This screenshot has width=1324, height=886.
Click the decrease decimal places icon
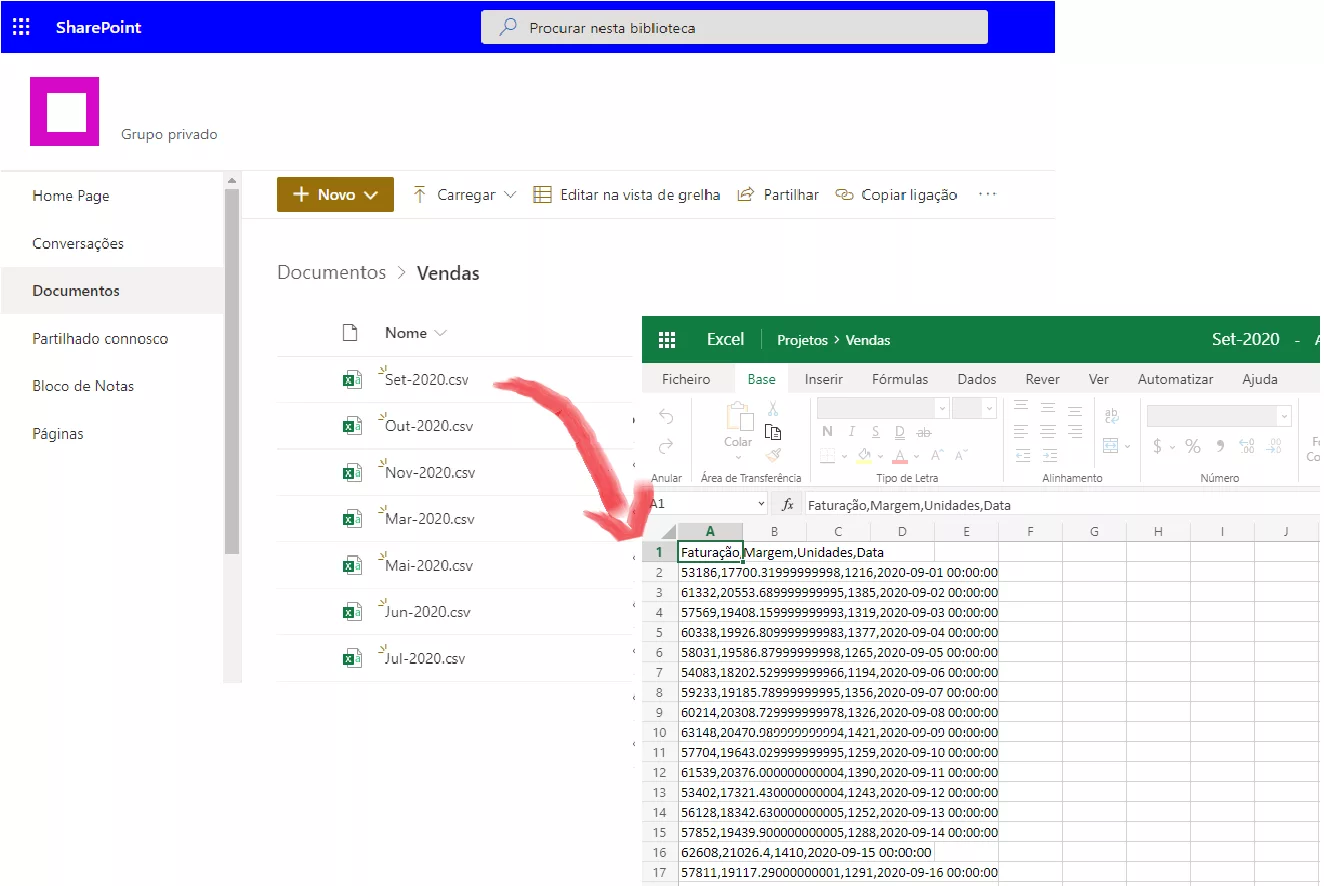click(x=1274, y=446)
